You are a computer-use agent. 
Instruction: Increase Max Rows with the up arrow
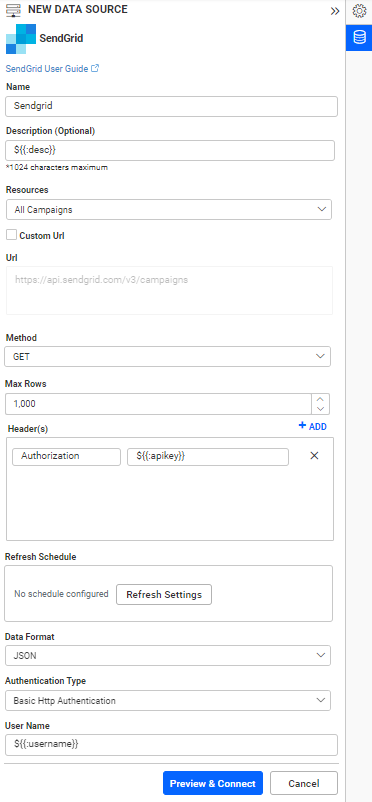click(x=321, y=399)
